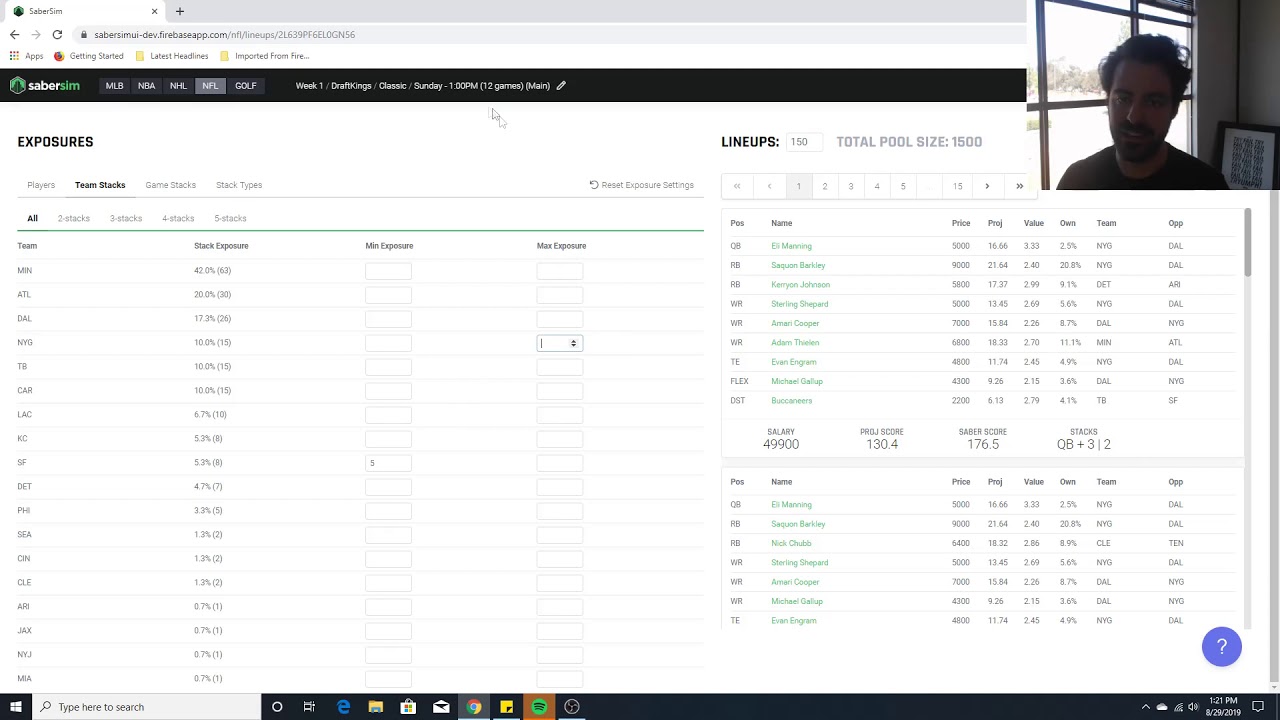The height and width of the screenshot is (720, 1280).
Task: Switch to Chrome on the taskbar
Action: click(x=474, y=707)
